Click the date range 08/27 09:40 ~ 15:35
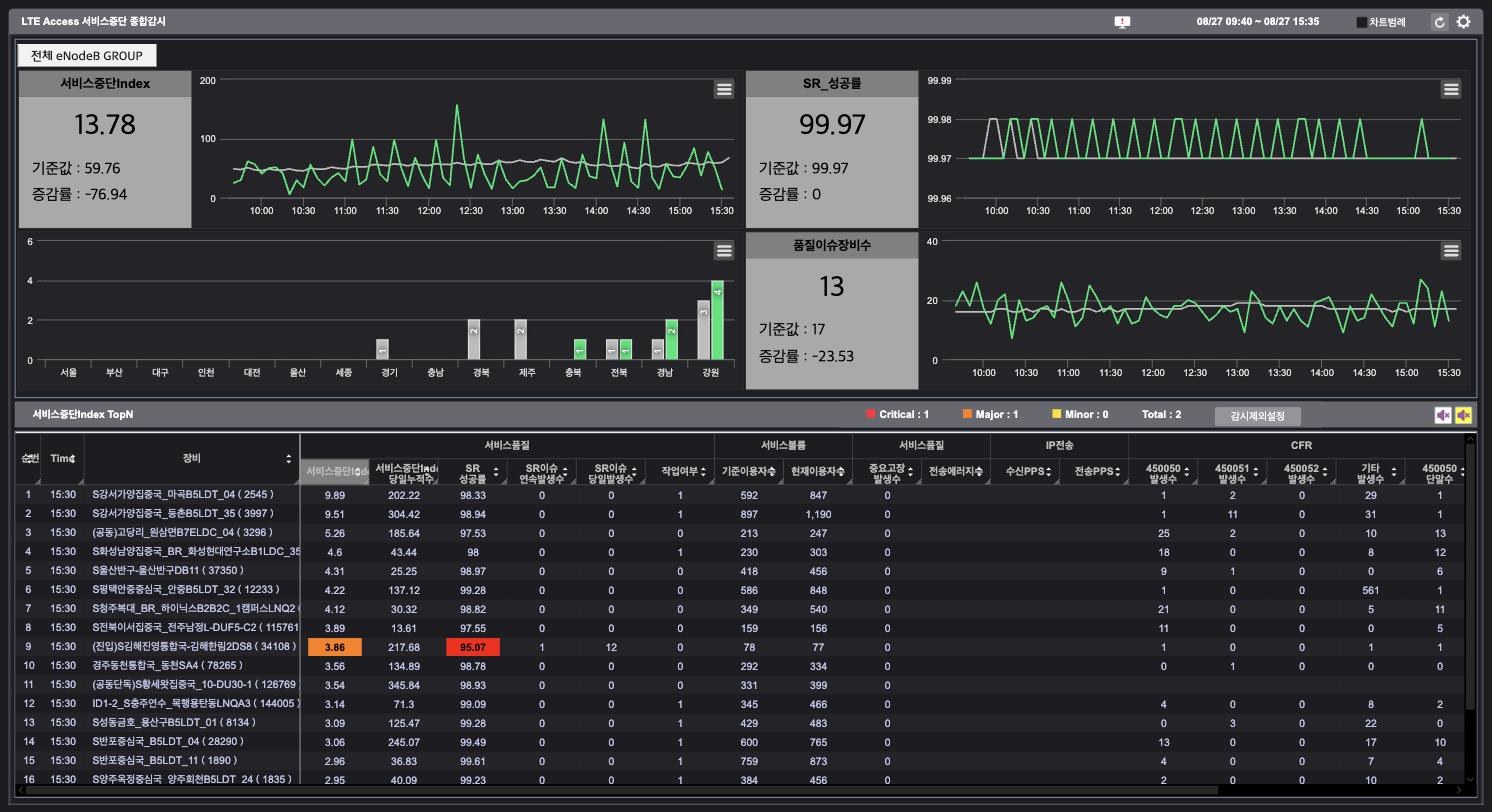 [1257, 22]
